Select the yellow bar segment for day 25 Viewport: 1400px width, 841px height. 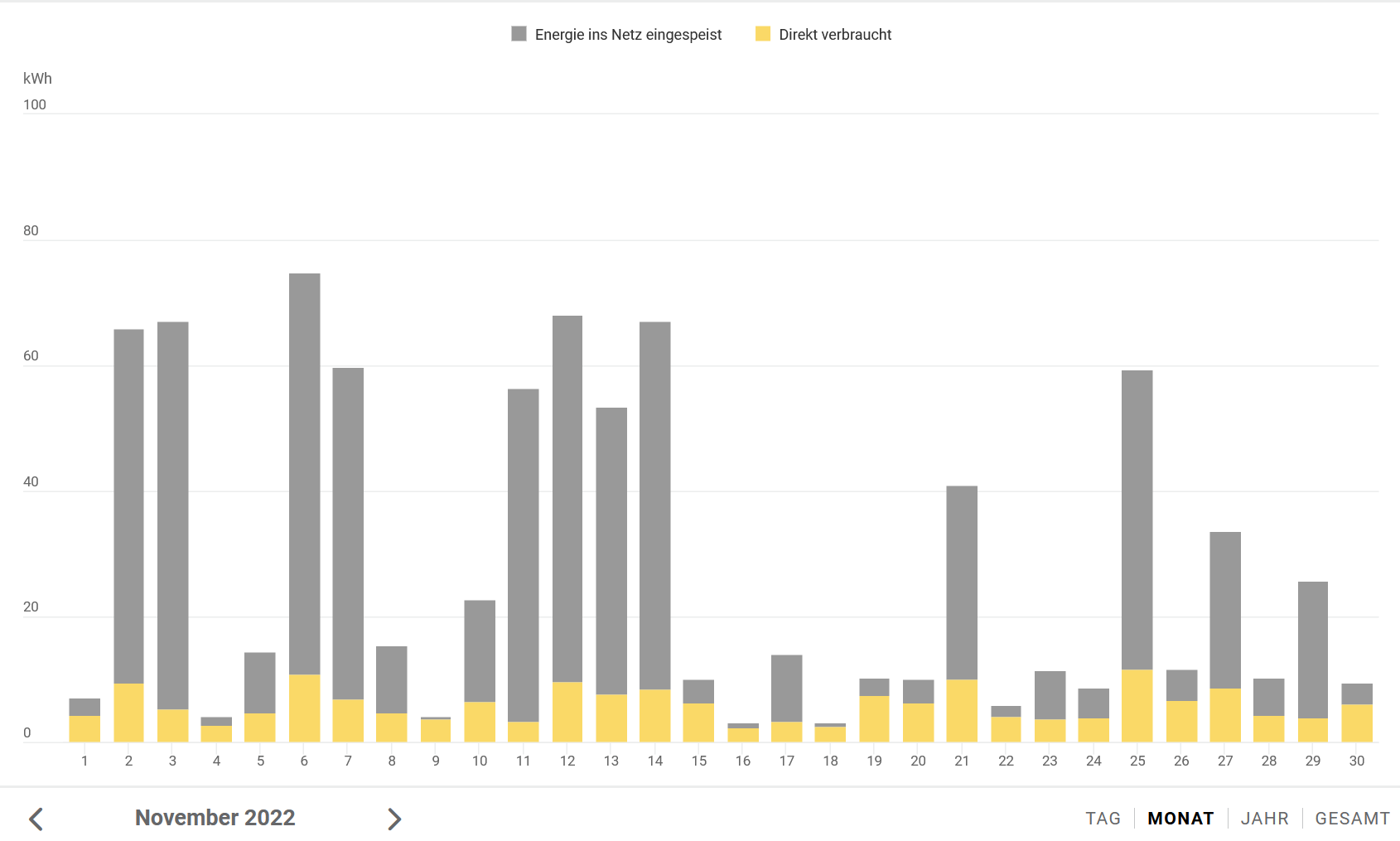[1137, 706]
